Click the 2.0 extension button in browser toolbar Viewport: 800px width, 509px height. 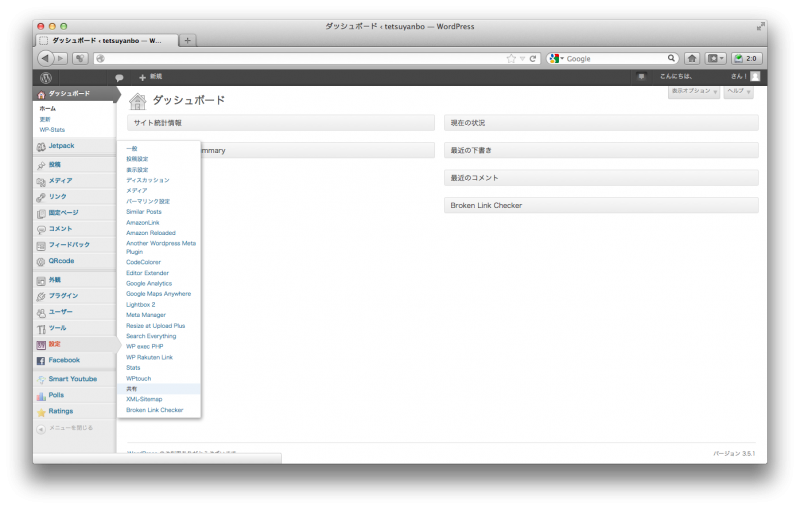click(x=746, y=58)
